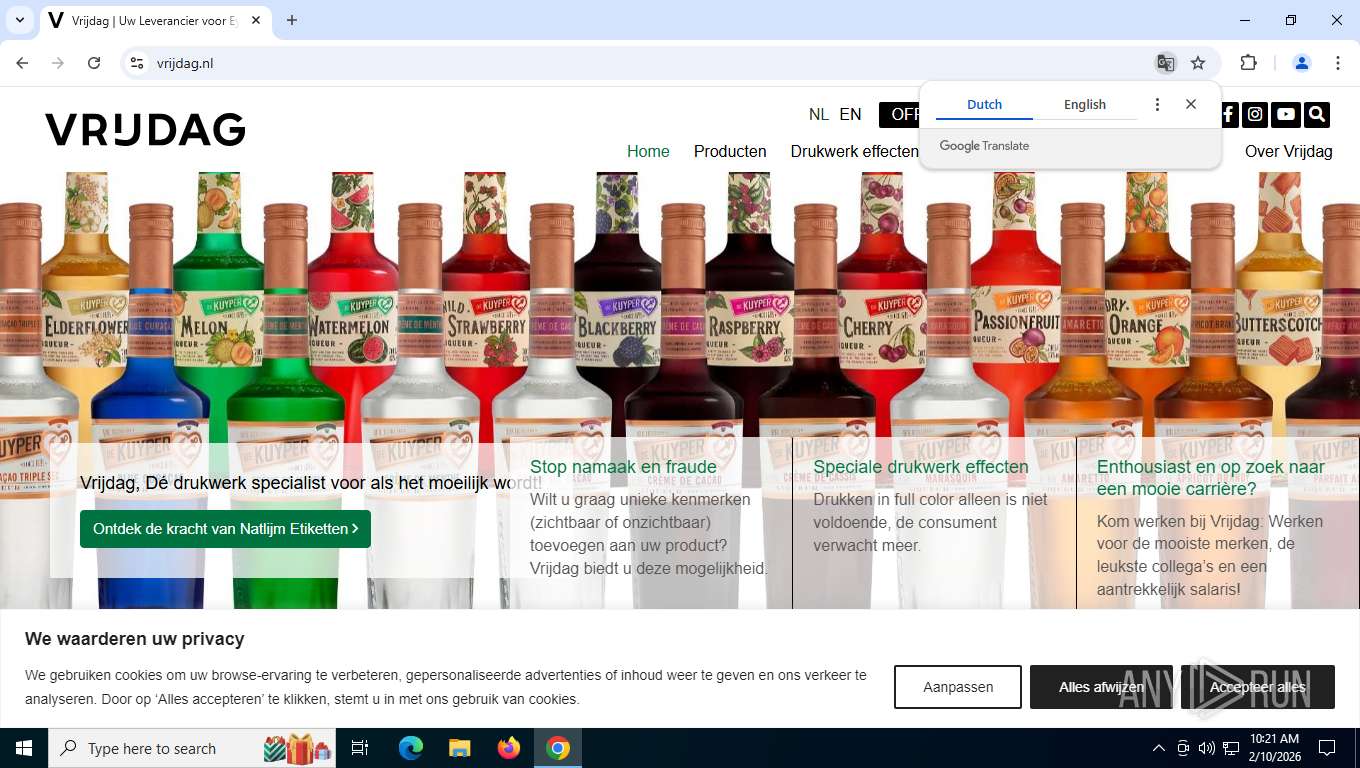Screen dimensions: 1360x768
Task: Click the Chrome taskbar icon
Action: (558, 748)
